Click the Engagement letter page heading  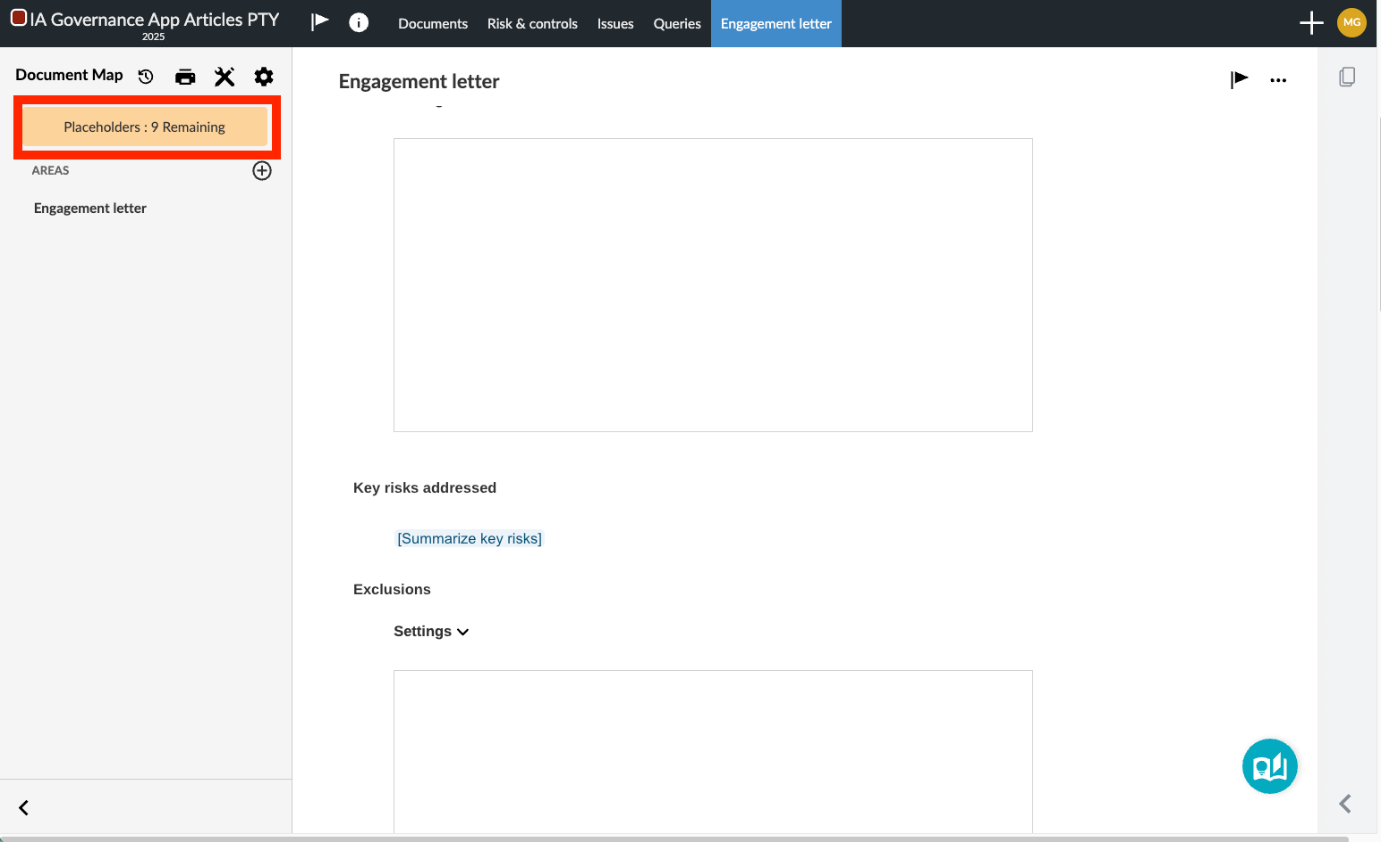(419, 82)
